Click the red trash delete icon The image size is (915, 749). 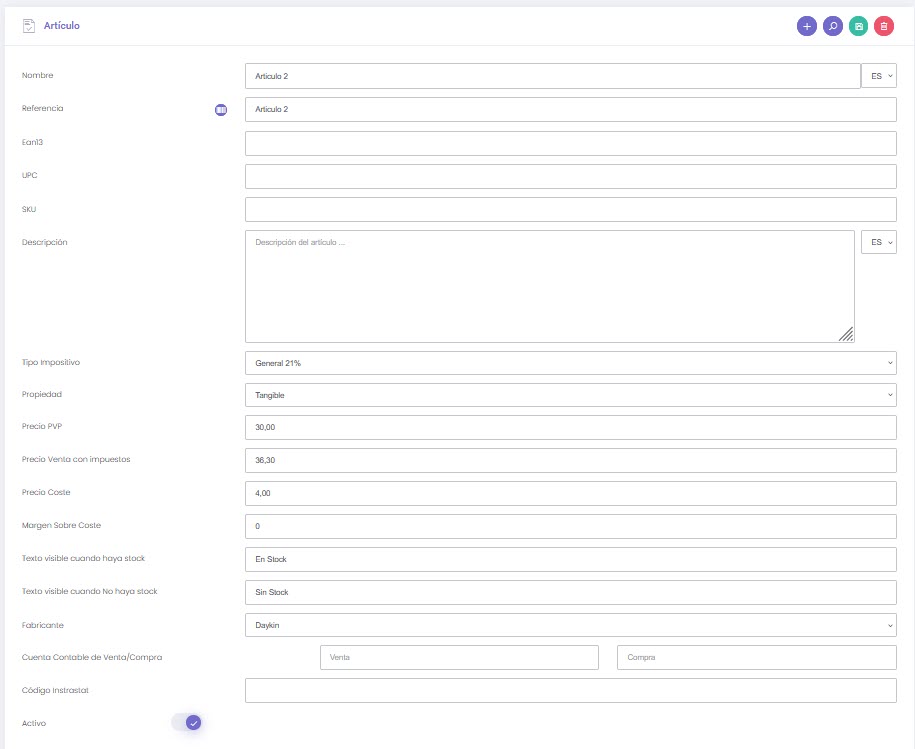(884, 27)
